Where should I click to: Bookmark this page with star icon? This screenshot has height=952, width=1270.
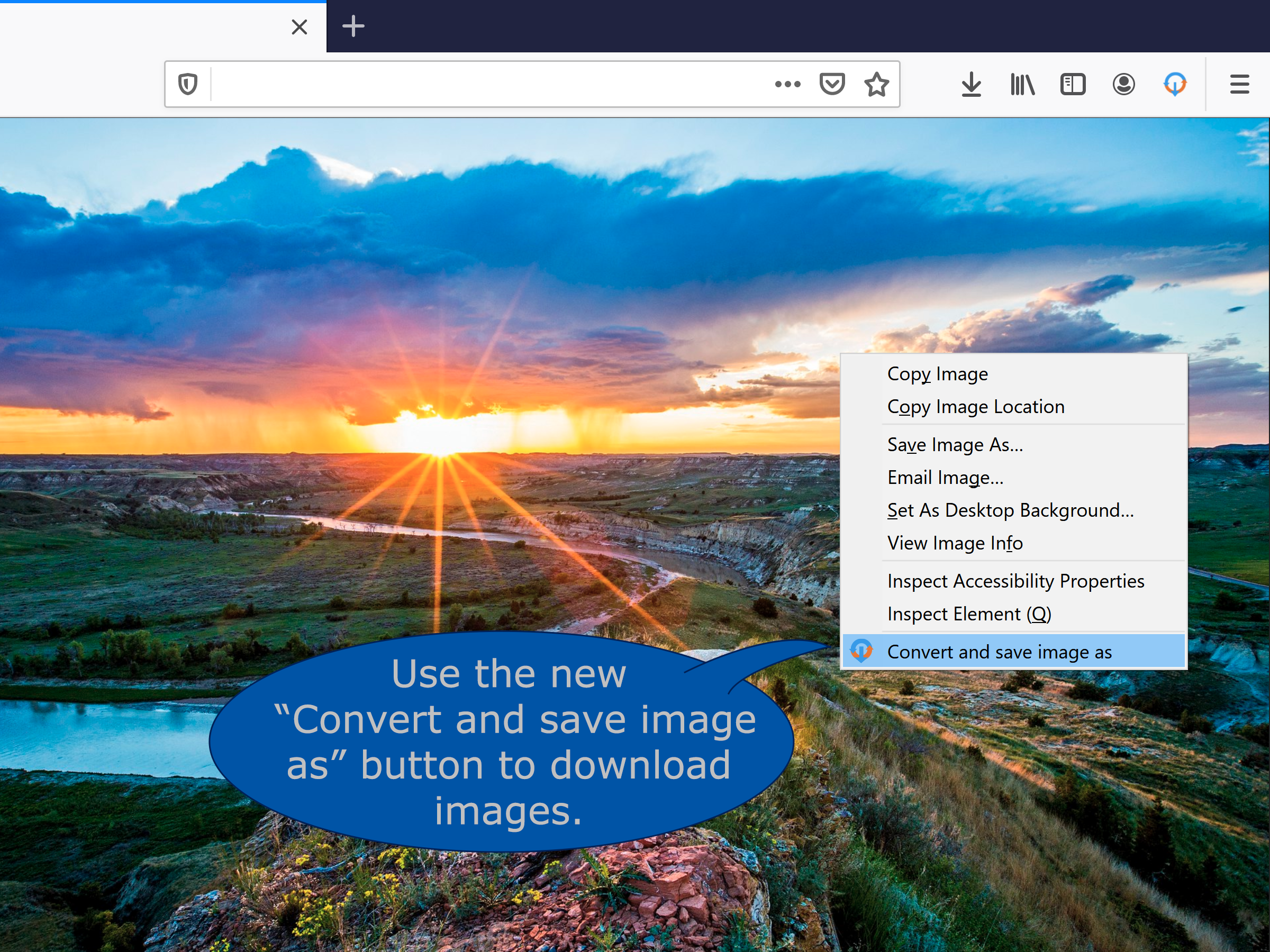click(x=877, y=84)
